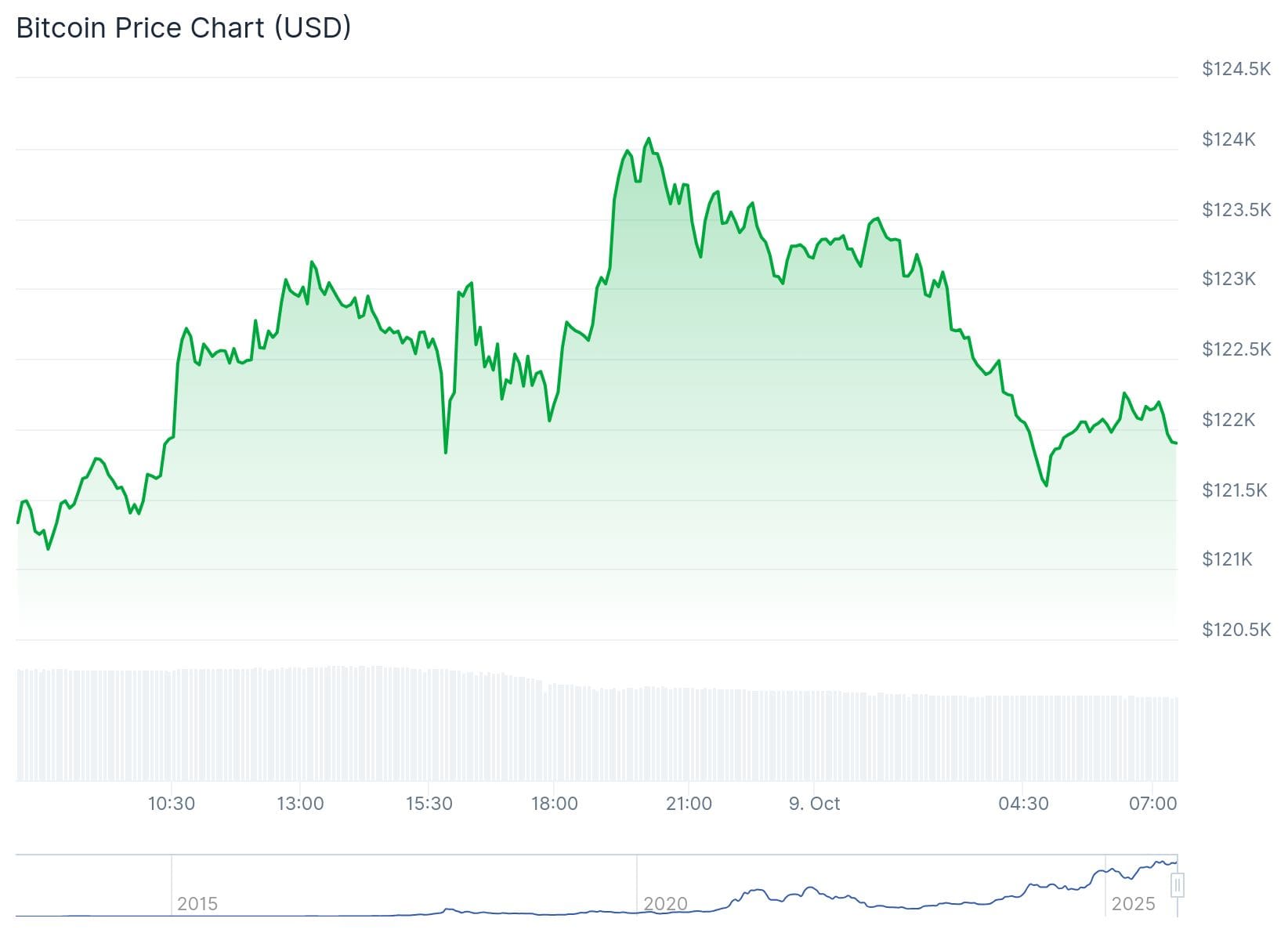Select the $122.5K y-axis label
Screen dimensions: 1288x940
pos(1236,349)
